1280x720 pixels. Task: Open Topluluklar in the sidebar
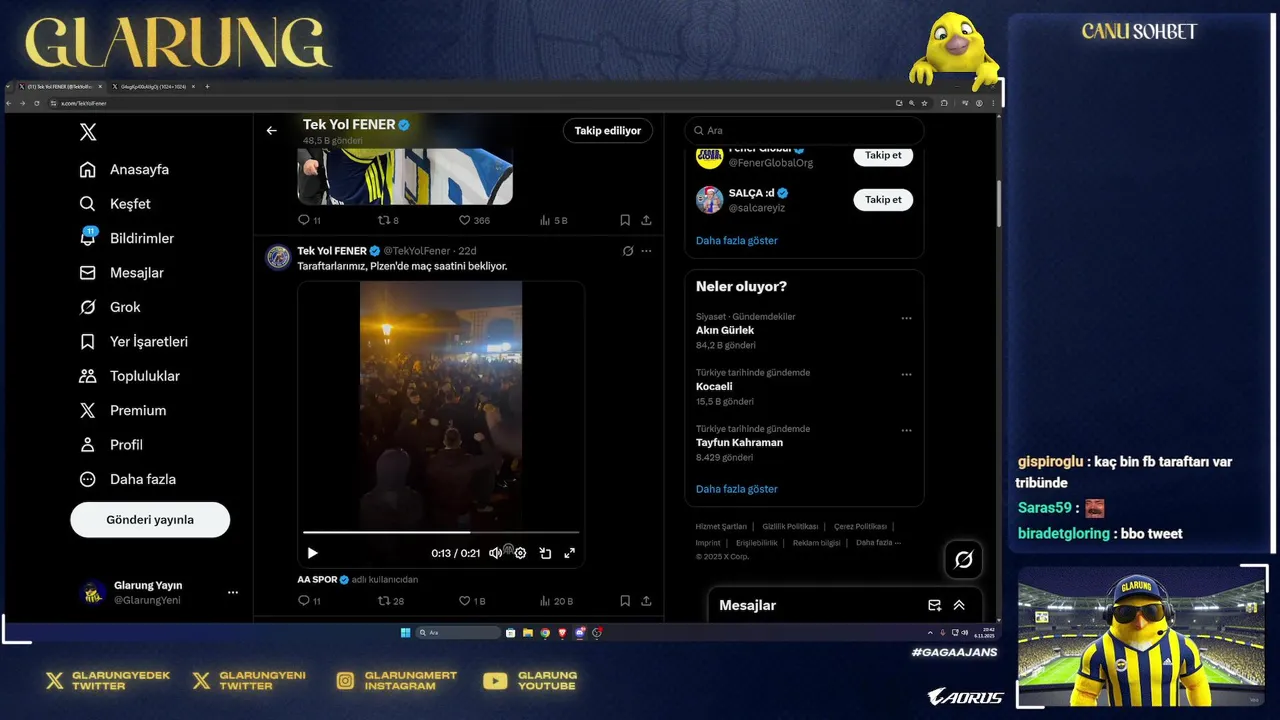[129, 376]
